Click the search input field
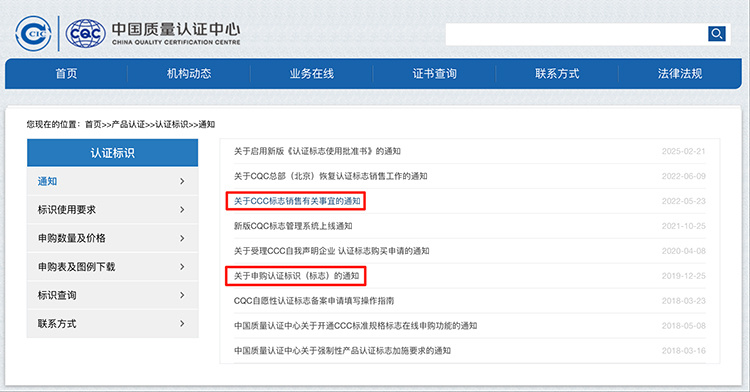The width and height of the screenshot is (750, 392). pyautogui.click(x=576, y=34)
